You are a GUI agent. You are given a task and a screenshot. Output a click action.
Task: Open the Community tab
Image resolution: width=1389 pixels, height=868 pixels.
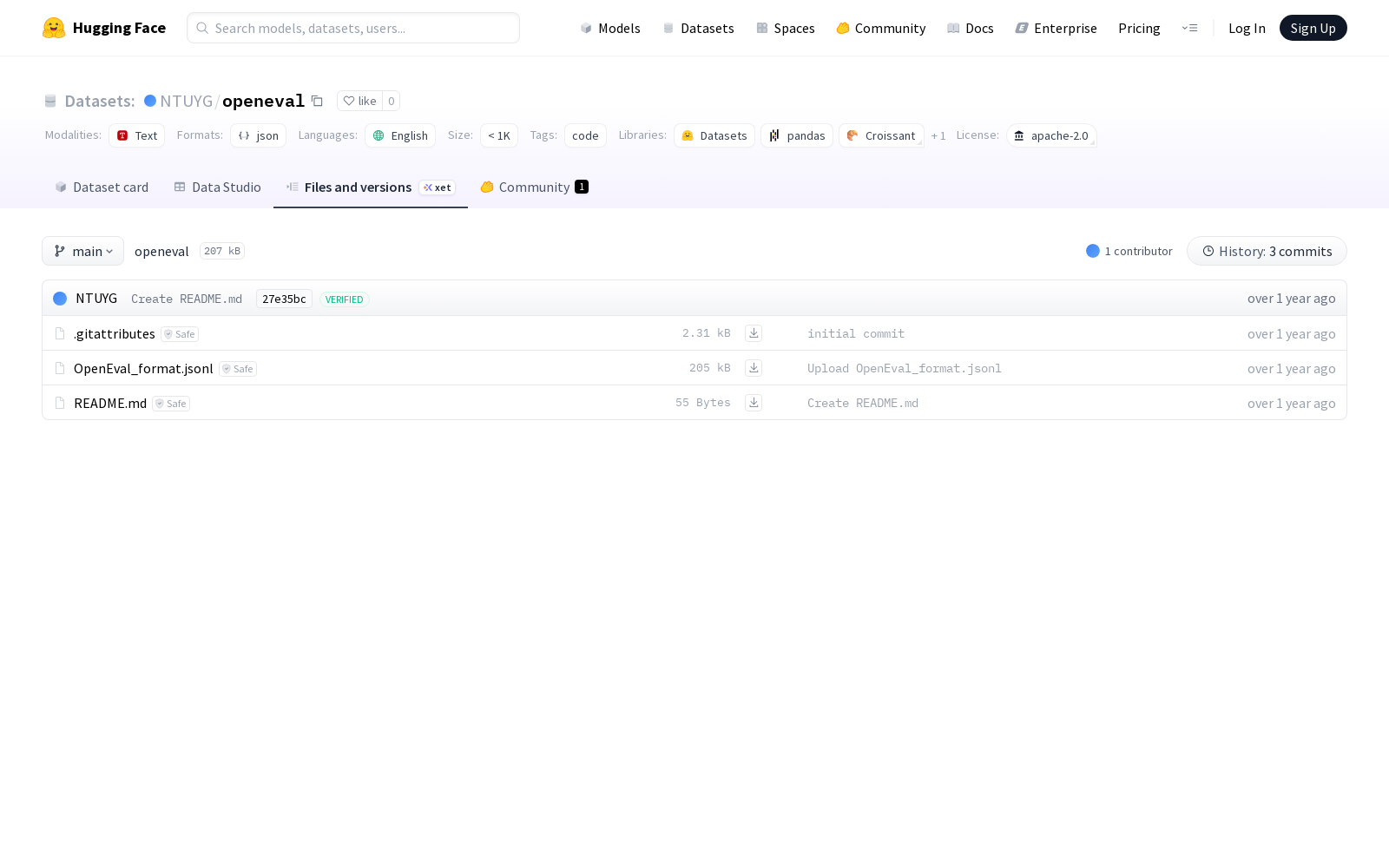pos(533,187)
